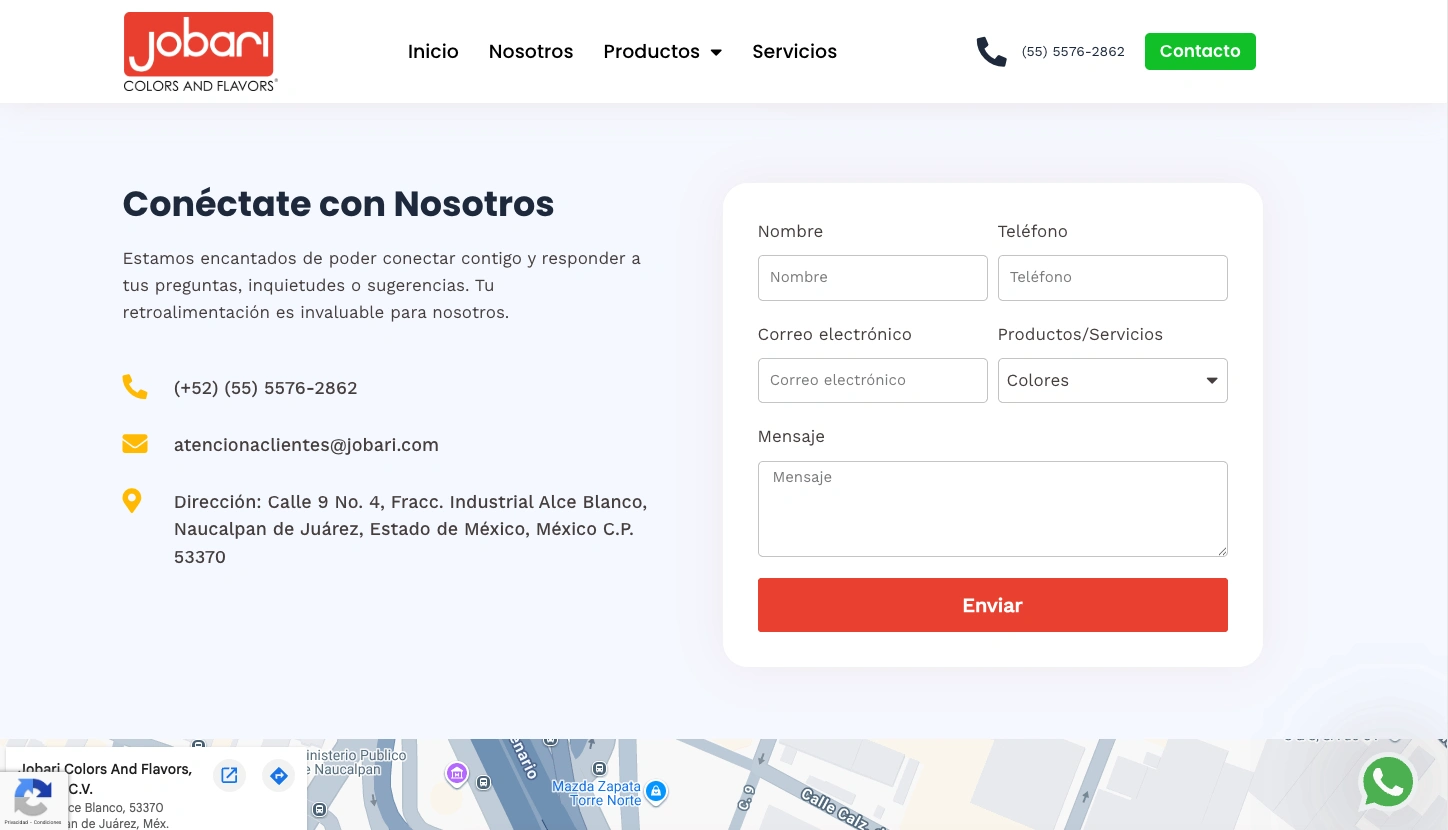This screenshot has height=830, width=1448.
Task: Click Jobari Colors And Flavors map label
Action: 107,778
